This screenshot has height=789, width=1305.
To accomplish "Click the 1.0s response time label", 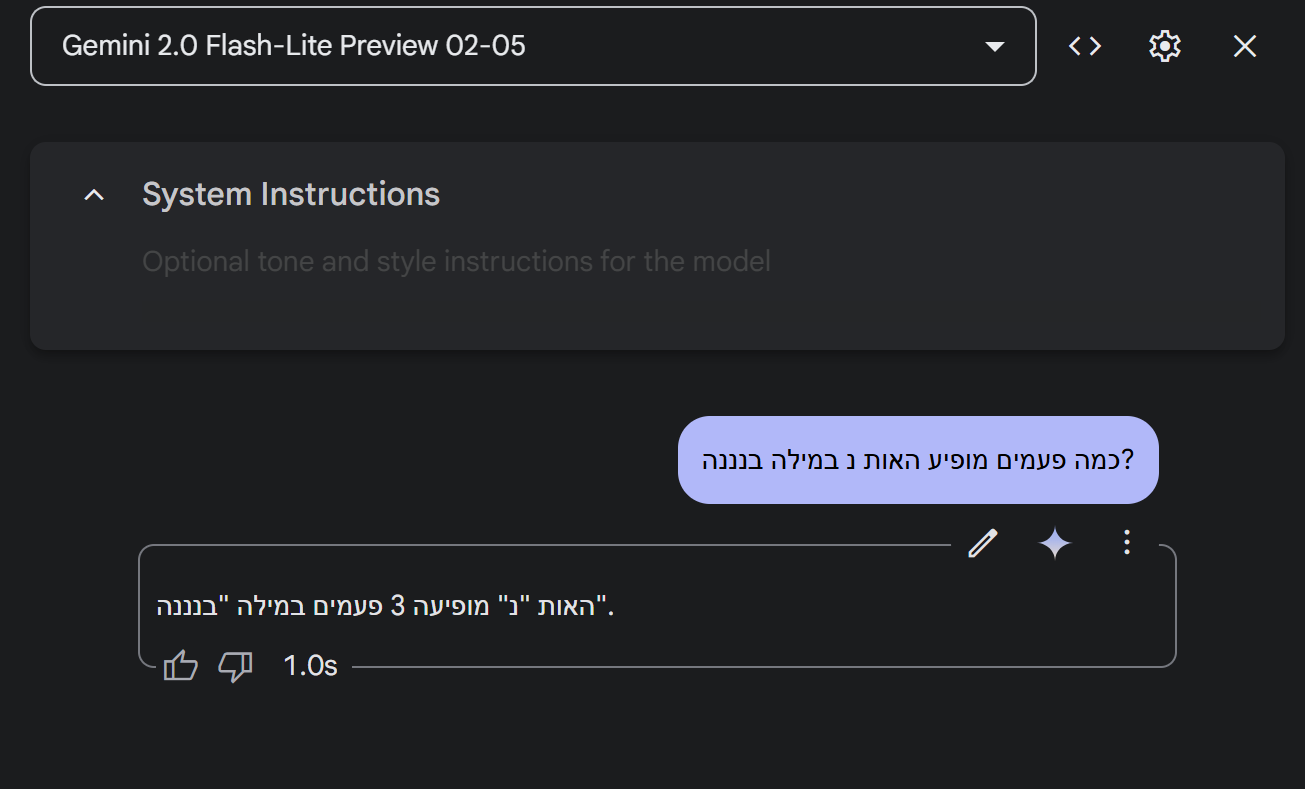I will pyautogui.click(x=310, y=666).
